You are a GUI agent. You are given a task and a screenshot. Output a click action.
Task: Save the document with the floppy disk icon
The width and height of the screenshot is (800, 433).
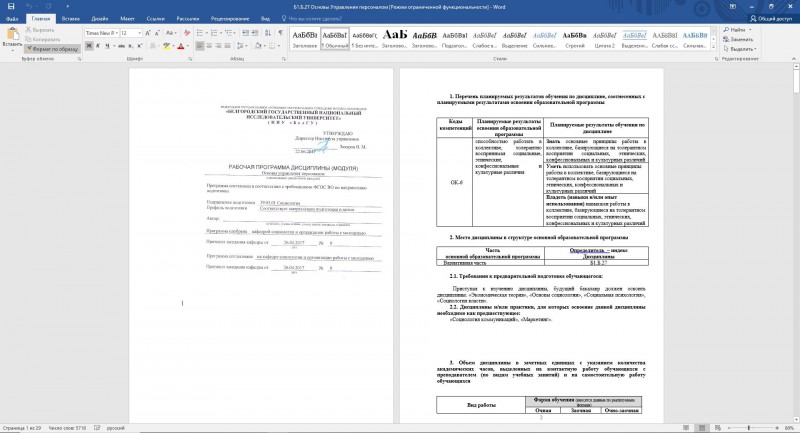(x=11, y=7)
